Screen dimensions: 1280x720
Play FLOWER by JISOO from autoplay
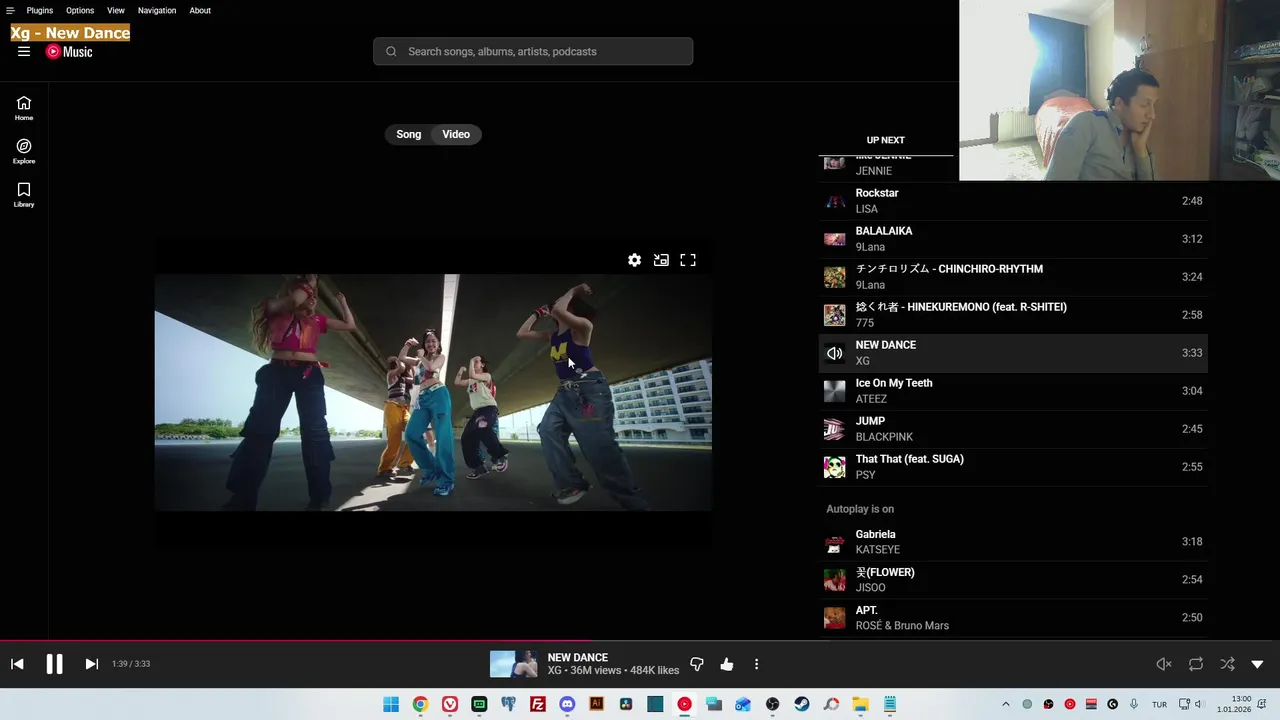[1013, 580]
